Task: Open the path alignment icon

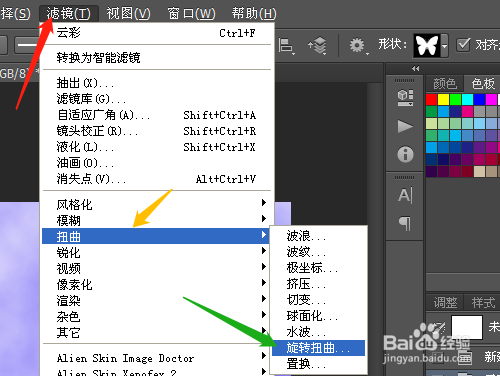Action: (x=286, y=45)
